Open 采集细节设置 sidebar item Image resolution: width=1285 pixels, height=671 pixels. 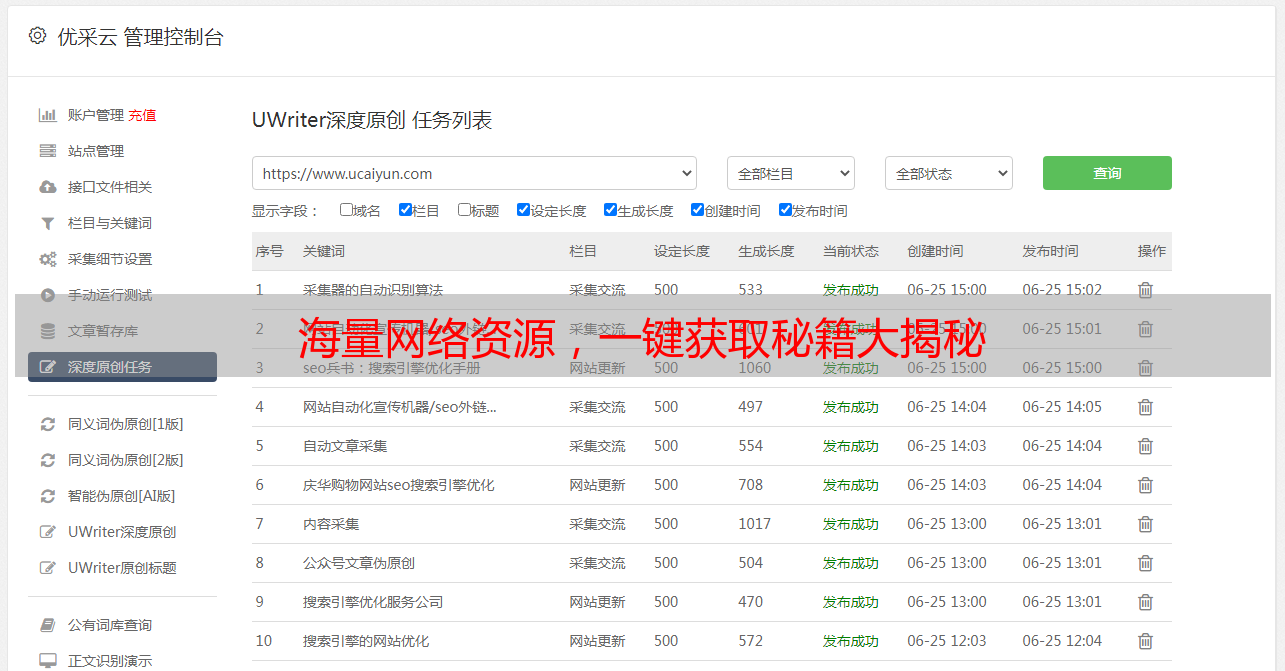coord(110,259)
